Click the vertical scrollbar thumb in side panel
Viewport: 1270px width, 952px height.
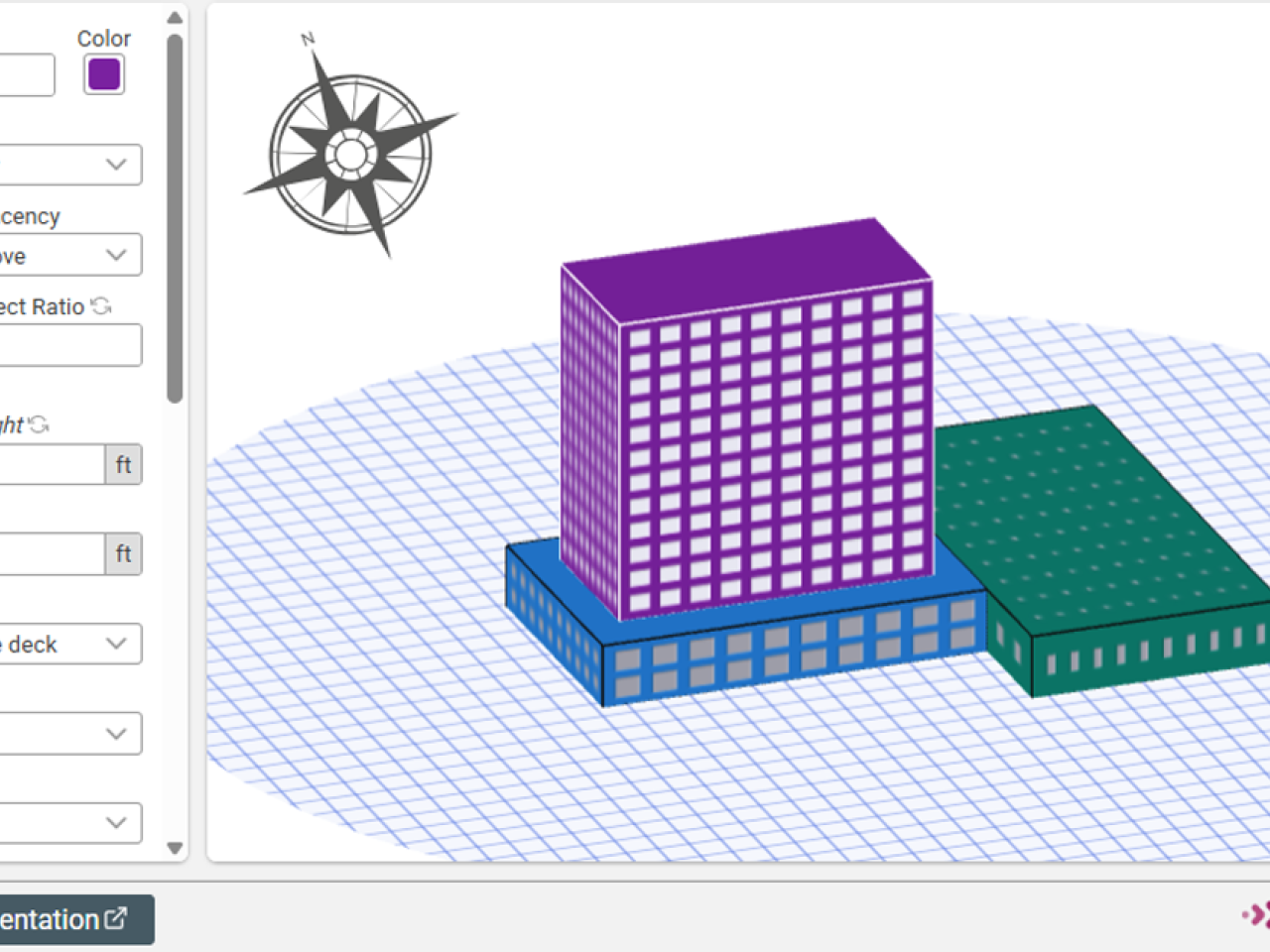[175, 218]
